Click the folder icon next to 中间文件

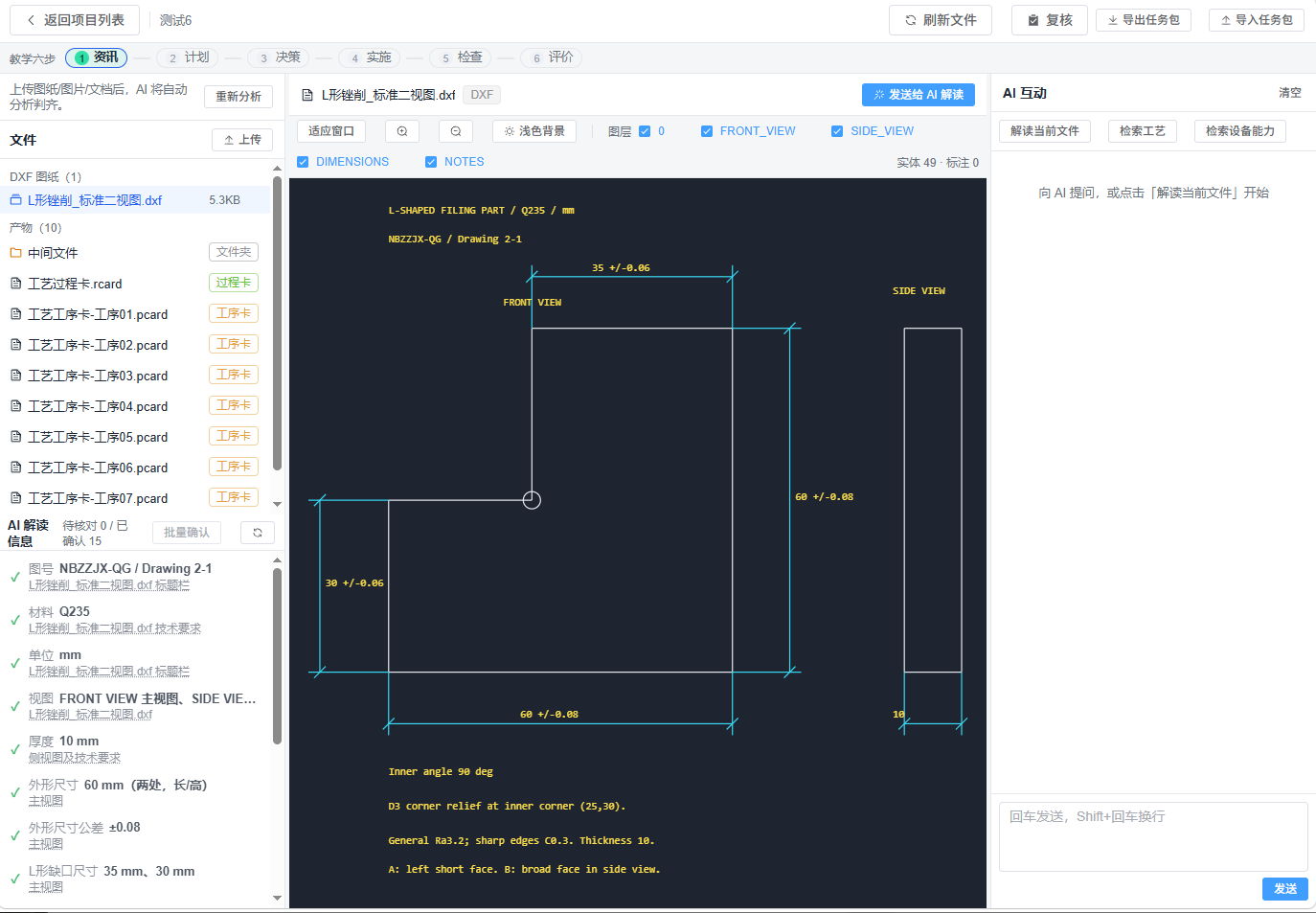[15, 253]
